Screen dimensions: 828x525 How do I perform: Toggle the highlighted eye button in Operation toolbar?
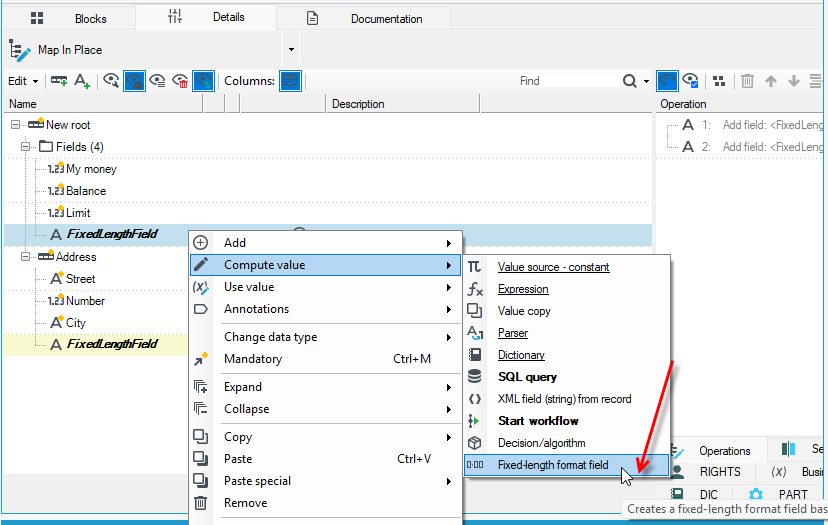(x=667, y=81)
